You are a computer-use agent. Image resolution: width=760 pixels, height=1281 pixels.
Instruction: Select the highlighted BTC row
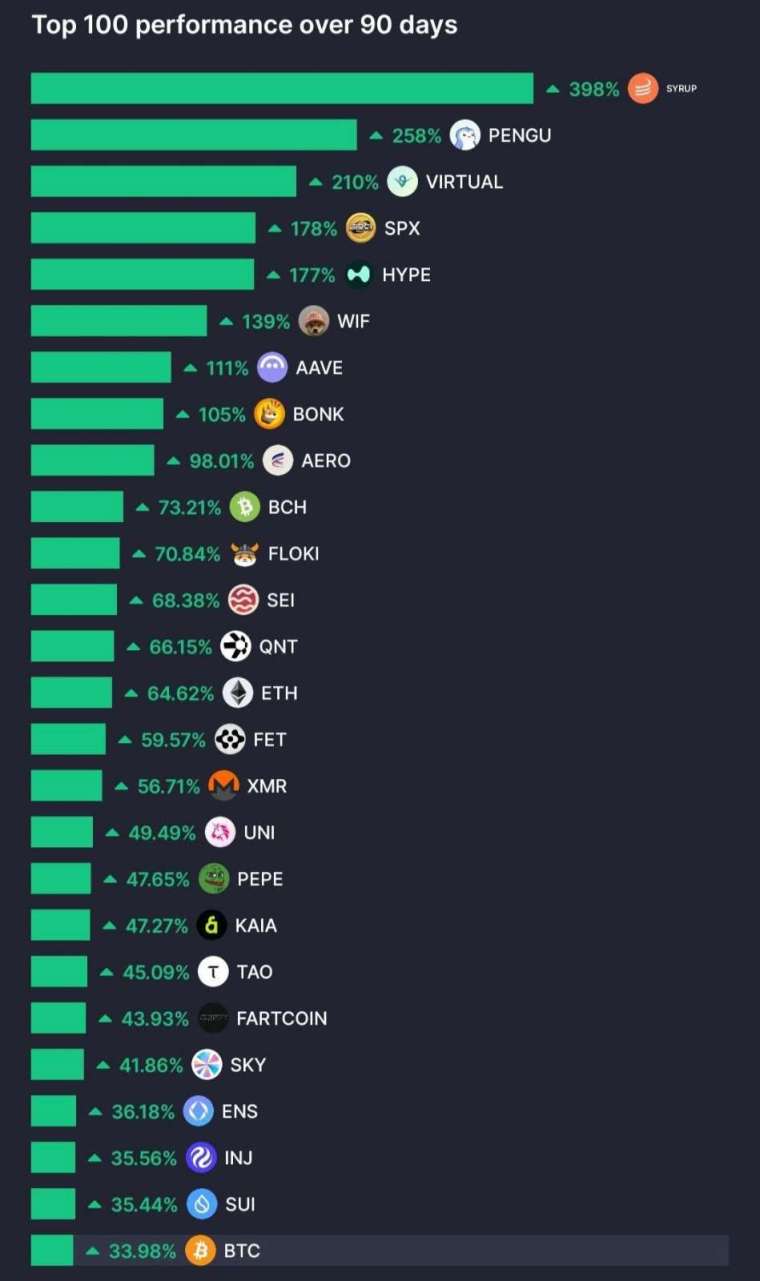[380, 1251]
